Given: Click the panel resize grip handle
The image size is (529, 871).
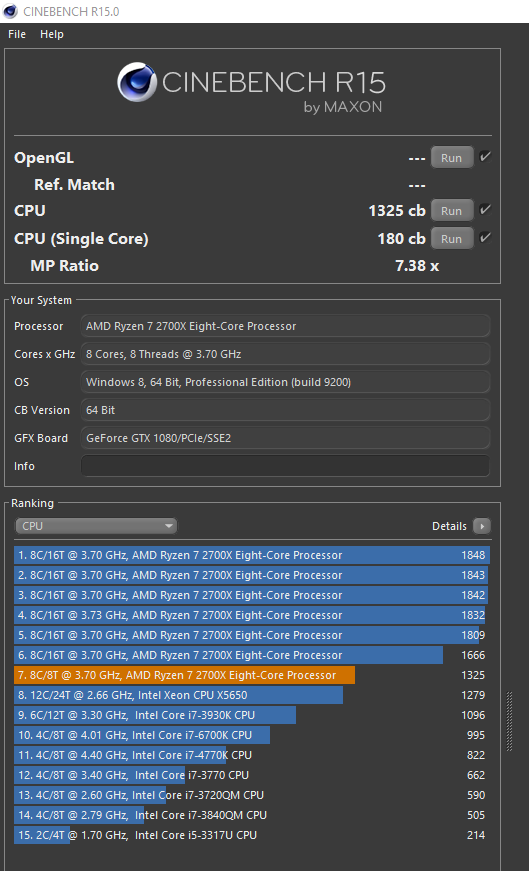Looking at the screenshot, I should click(510, 721).
